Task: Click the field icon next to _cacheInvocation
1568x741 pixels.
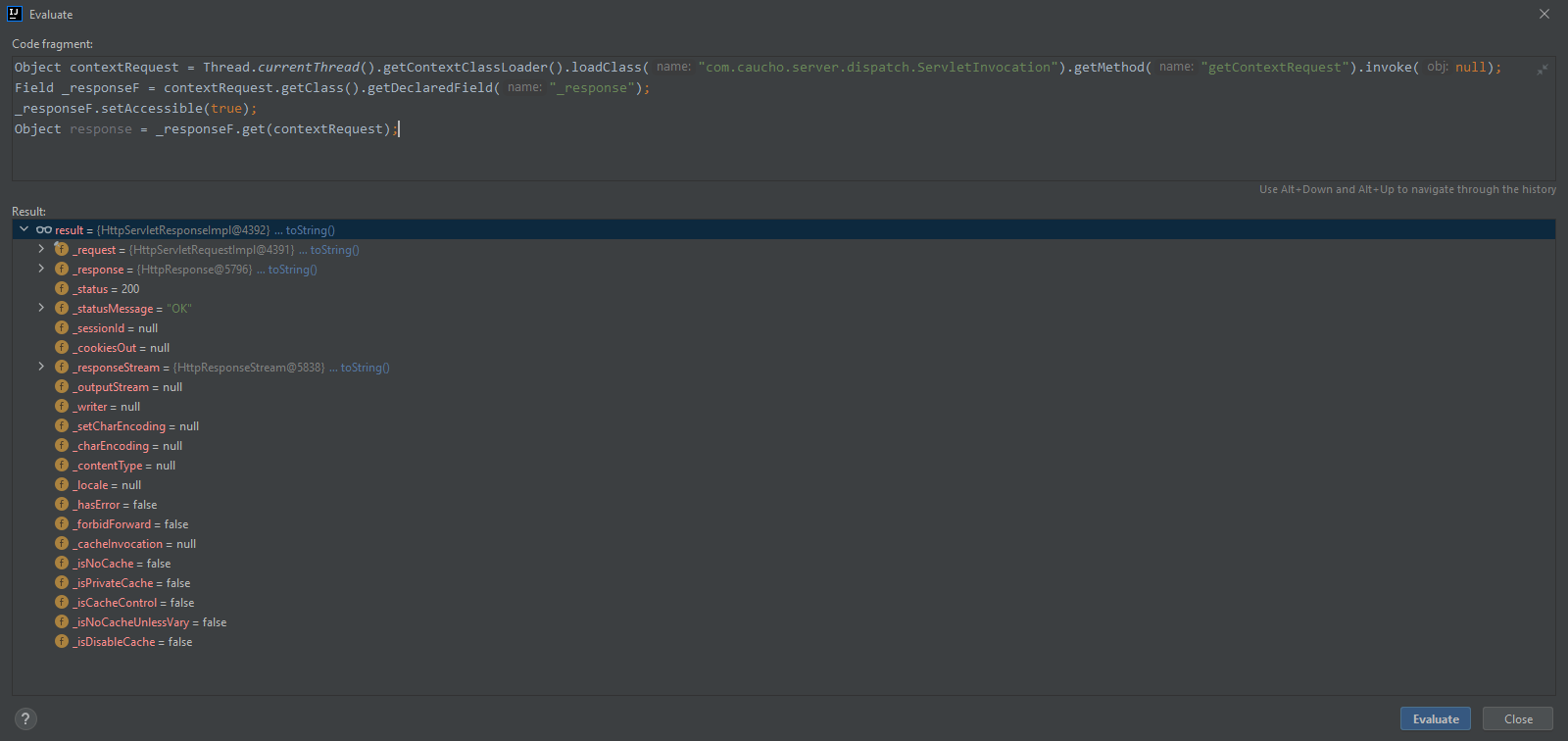Action: click(x=62, y=543)
